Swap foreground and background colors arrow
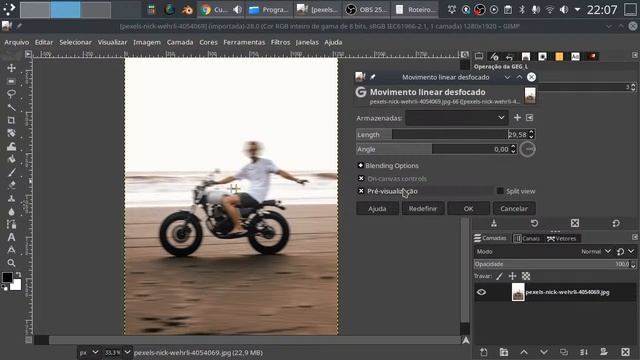 [18, 275]
